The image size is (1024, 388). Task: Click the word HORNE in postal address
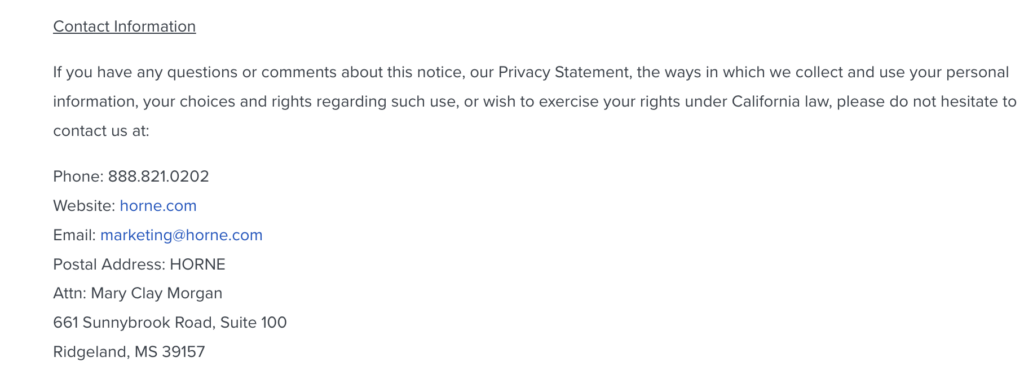[x=197, y=265]
